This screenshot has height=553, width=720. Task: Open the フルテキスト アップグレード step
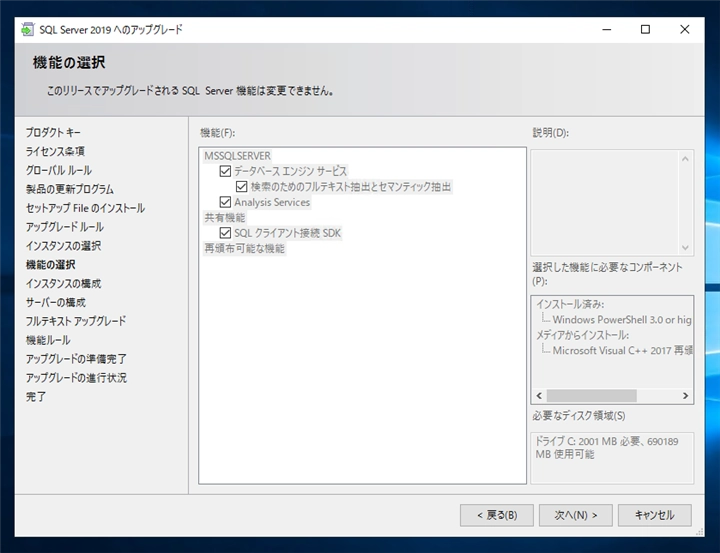tap(76, 321)
